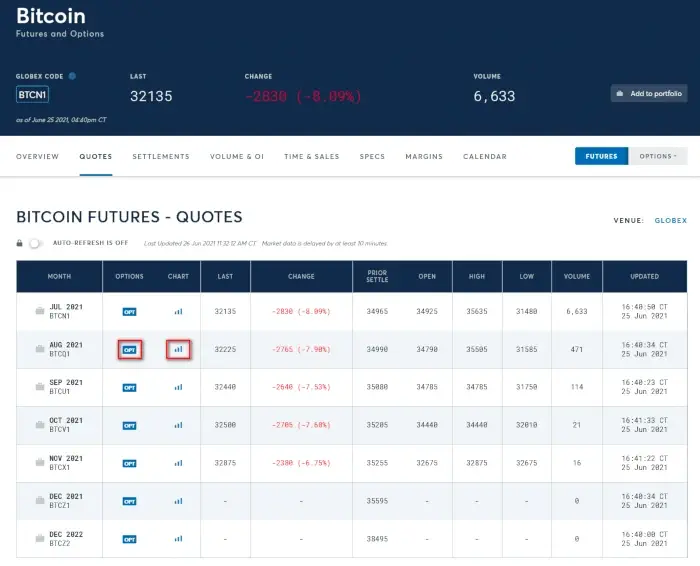Click the NOV 2021 month label
Screen dimensions: 700x566
66,458
